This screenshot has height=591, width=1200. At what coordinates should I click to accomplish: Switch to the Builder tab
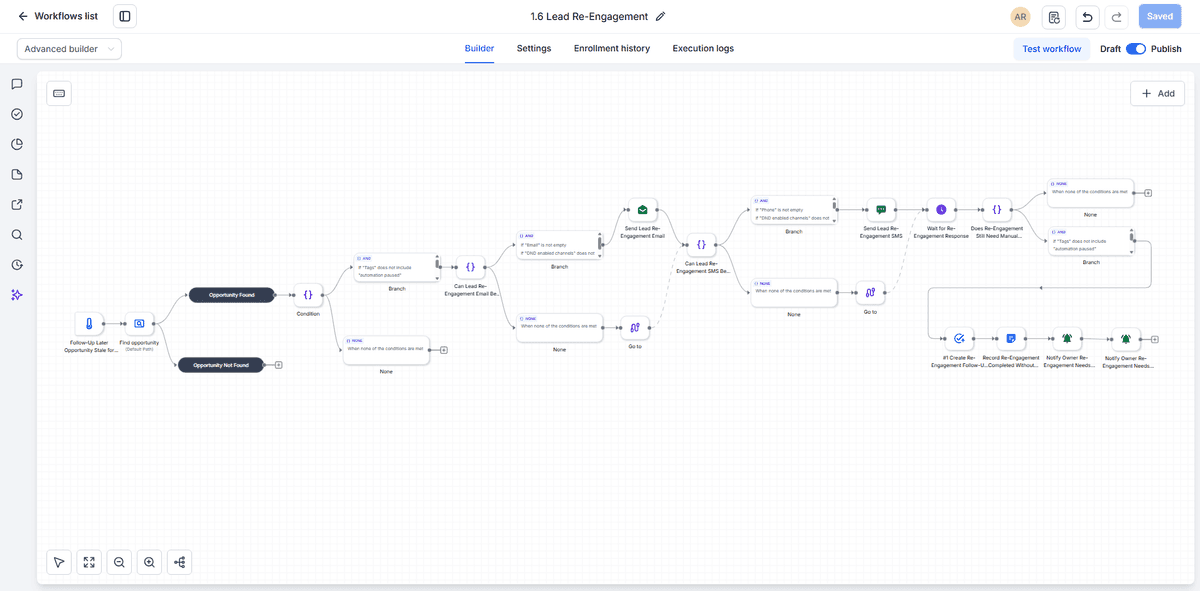[x=480, y=48]
